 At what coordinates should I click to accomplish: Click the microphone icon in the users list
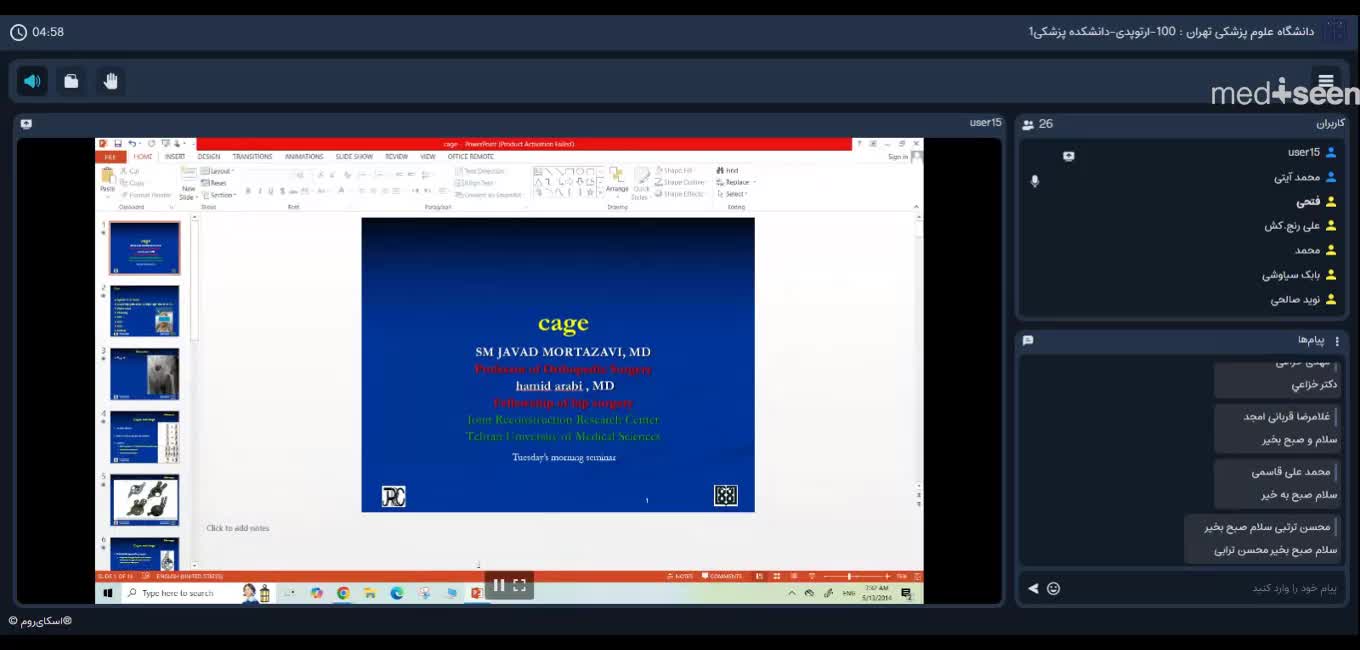1035,181
